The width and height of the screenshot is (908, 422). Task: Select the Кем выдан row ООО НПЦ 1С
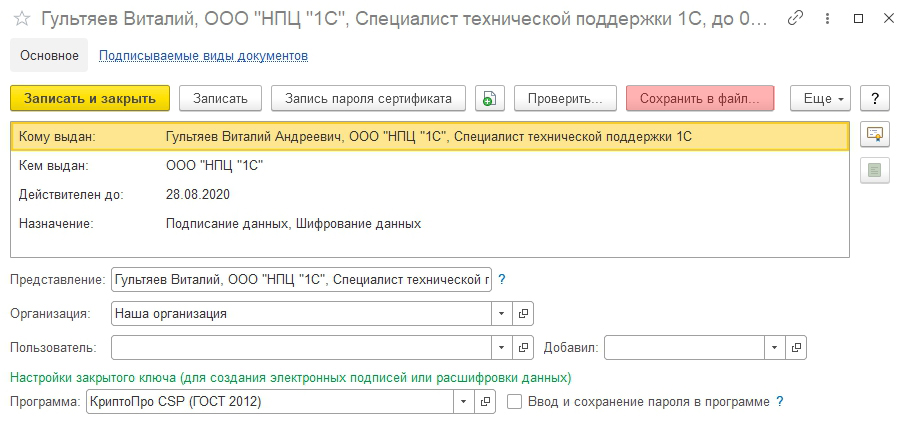coord(430,166)
